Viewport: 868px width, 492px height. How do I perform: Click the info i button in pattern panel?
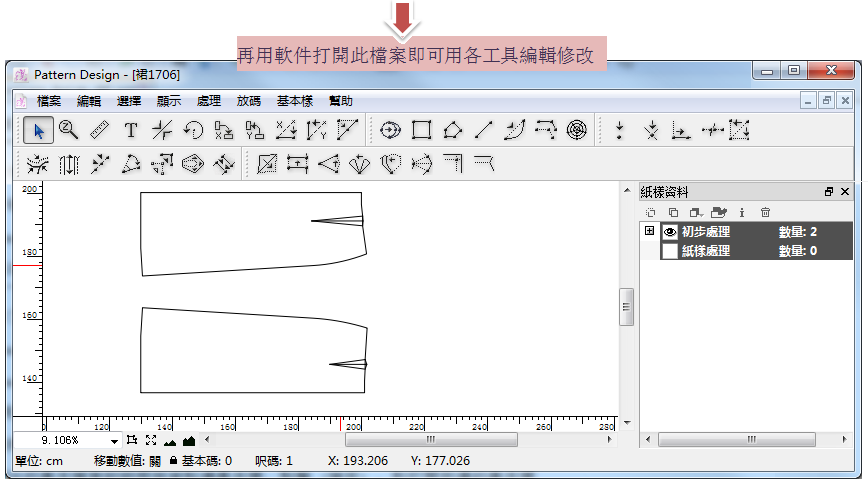(x=742, y=212)
